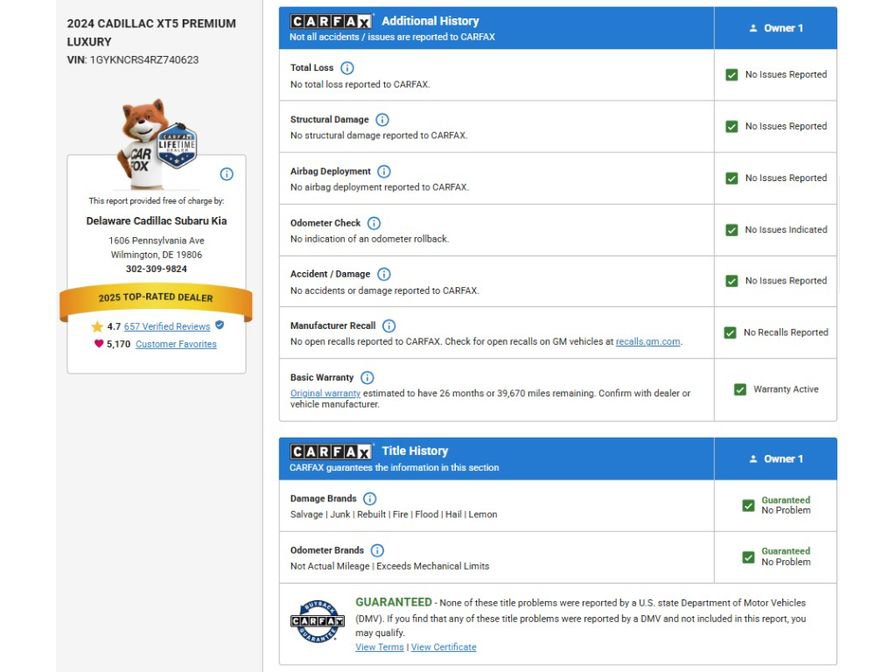This screenshot has width=896, height=672.
Task: Open the Manufacturer Recall info icon
Action: 389,326
